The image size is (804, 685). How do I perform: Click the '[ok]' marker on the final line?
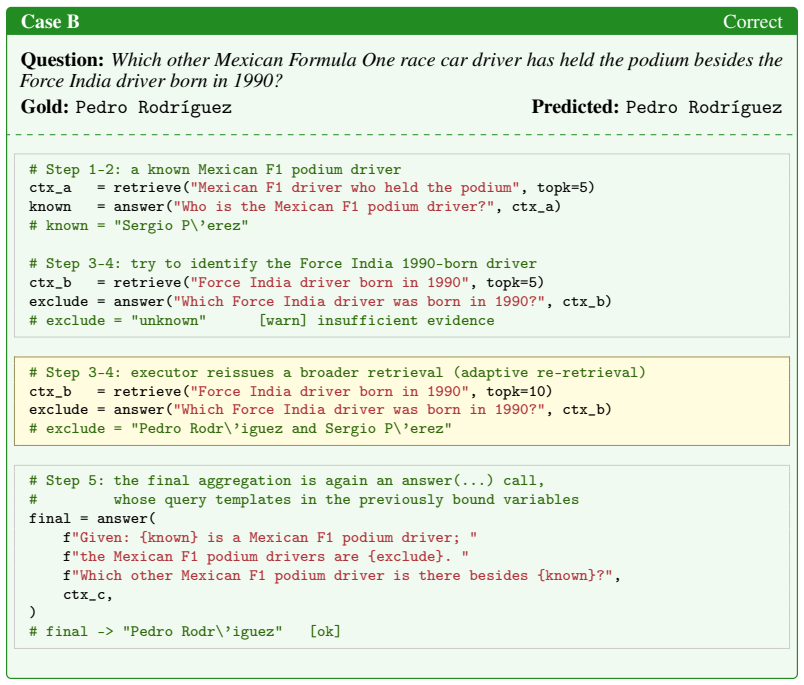[325, 631]
